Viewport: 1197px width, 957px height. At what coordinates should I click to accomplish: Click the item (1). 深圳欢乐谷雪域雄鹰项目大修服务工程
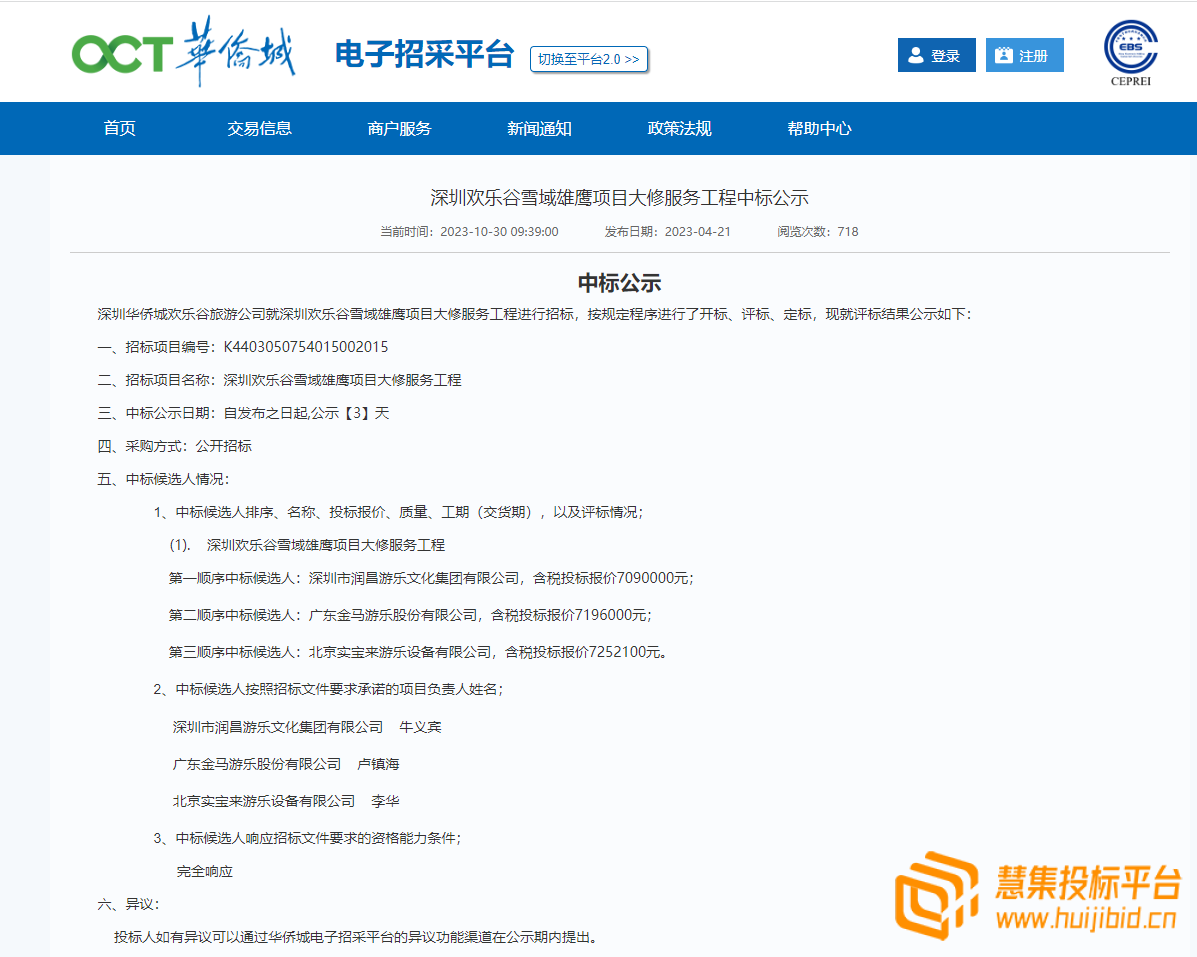coord(307,545)
